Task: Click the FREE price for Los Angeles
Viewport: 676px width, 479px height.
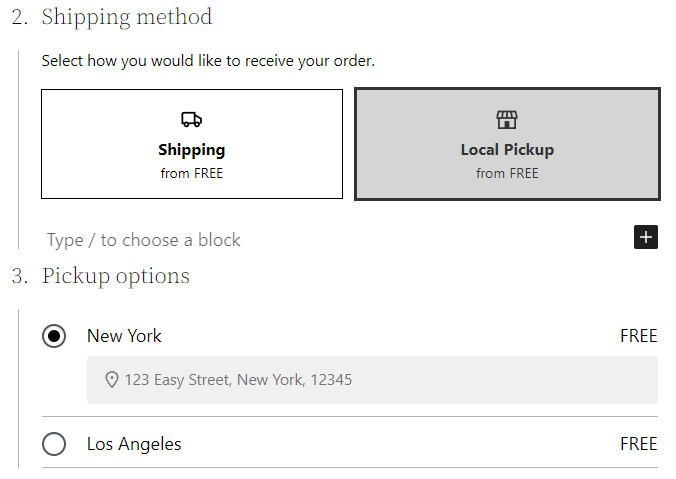Action: 638,444
